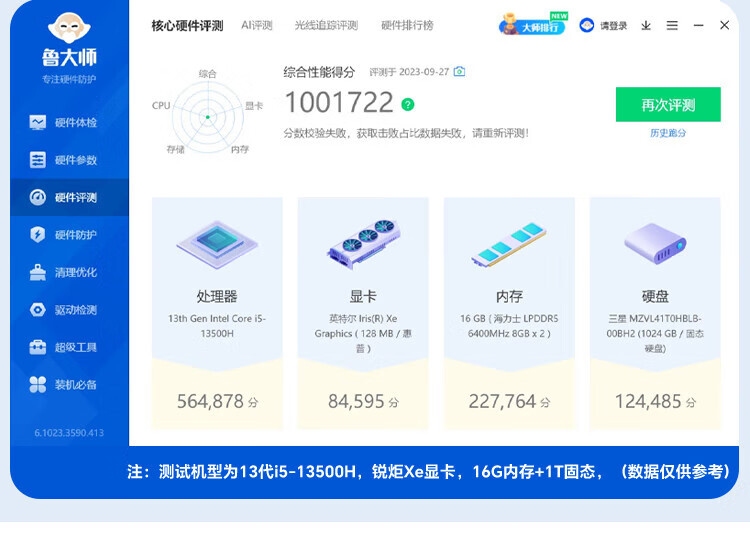This screenshot has height=533, width=750.
Task: Open 驱动检测 sidebar item
Action: pos(69,310)
